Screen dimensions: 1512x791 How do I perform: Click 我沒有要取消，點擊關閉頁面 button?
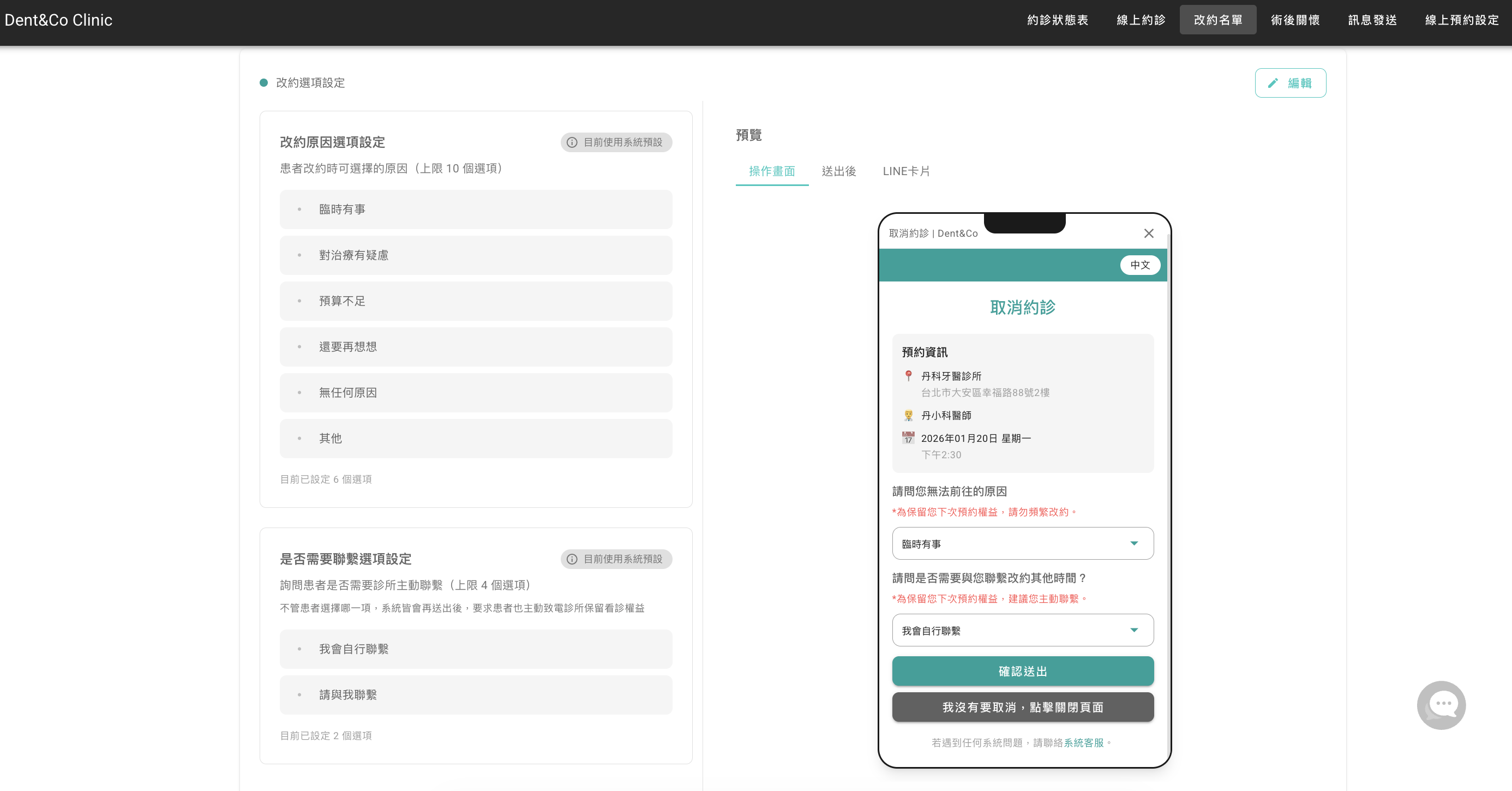coord(1023,707)
